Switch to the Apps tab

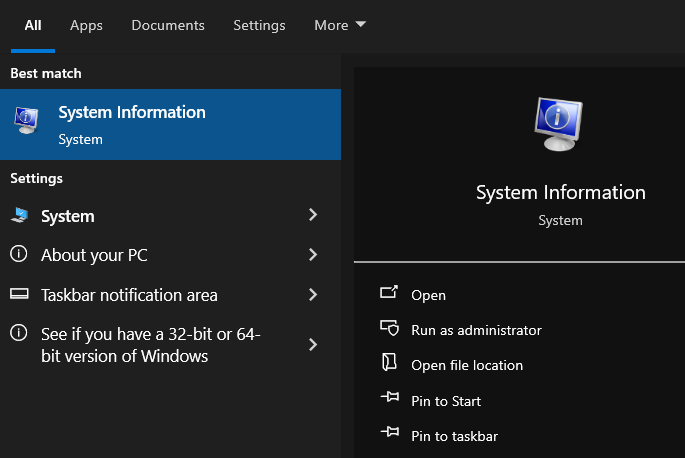(x=86, y=25)
